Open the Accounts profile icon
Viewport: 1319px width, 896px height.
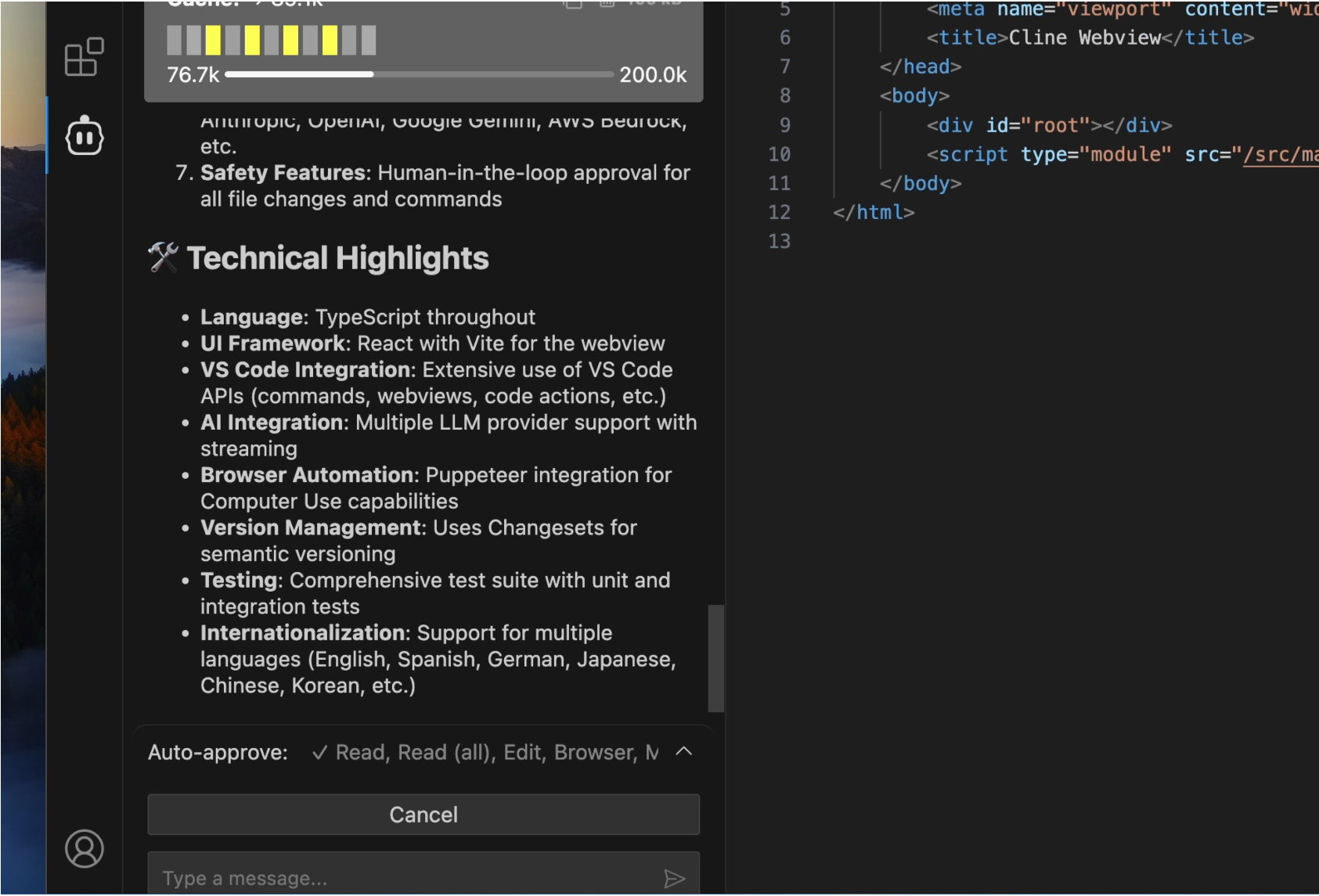85,849
